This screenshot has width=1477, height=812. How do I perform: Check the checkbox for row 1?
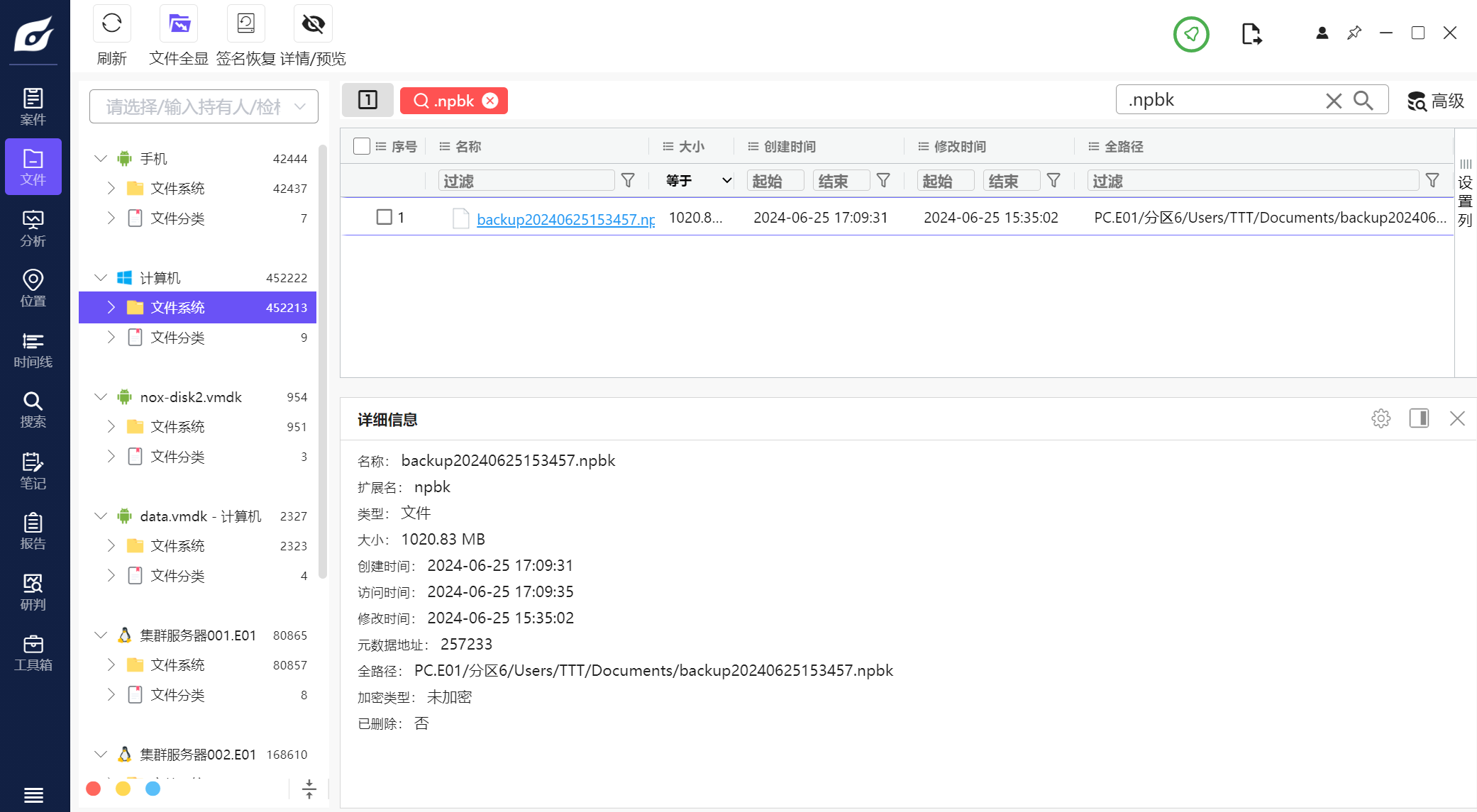pyautogui.click(x=384, y=217)
